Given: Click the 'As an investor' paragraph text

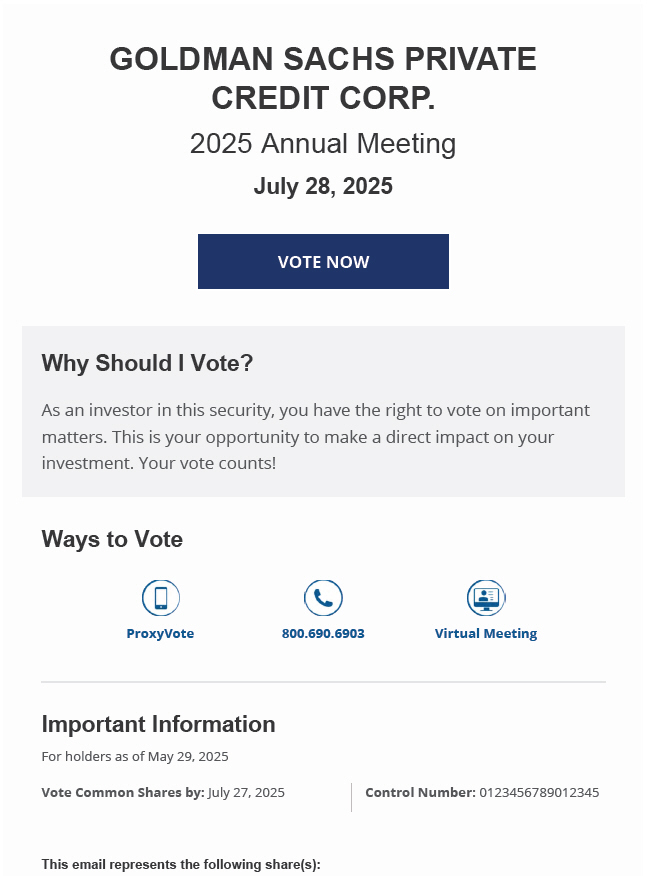Looking at the screenshot, I should (x=315, y=437).
